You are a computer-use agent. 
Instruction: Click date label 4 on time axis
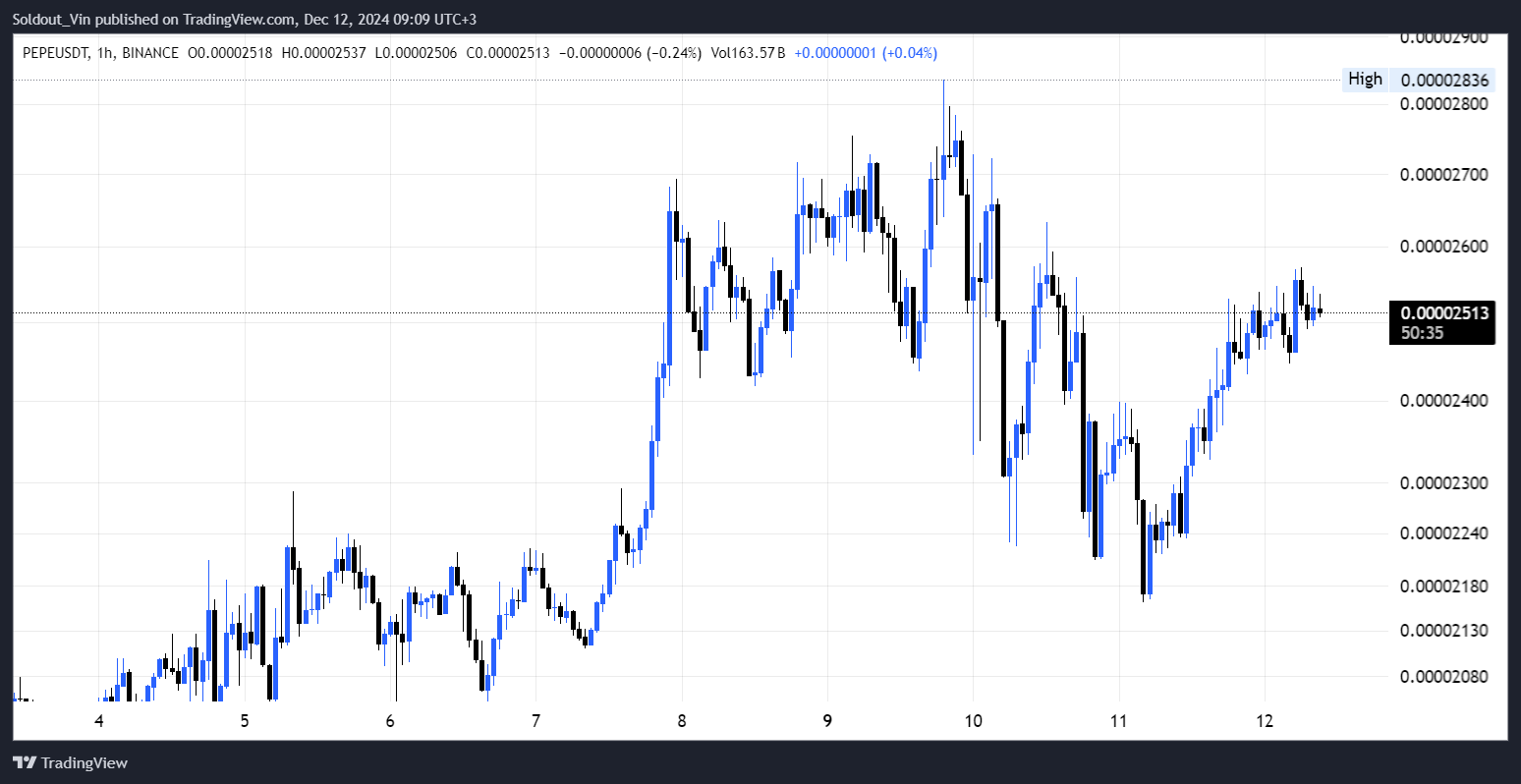point(99,721)
